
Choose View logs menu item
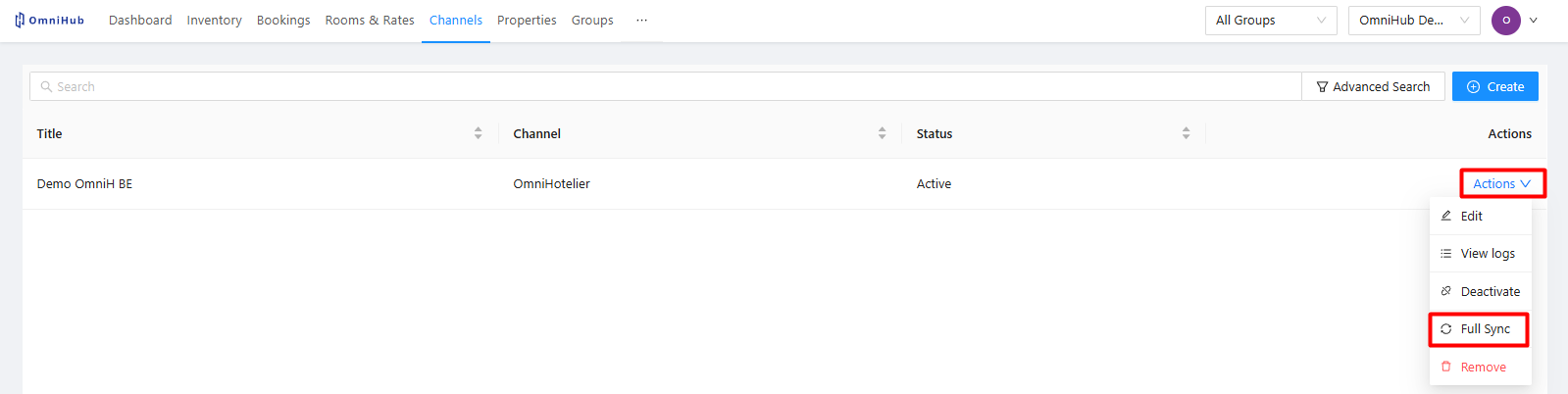click(1481, 253)
